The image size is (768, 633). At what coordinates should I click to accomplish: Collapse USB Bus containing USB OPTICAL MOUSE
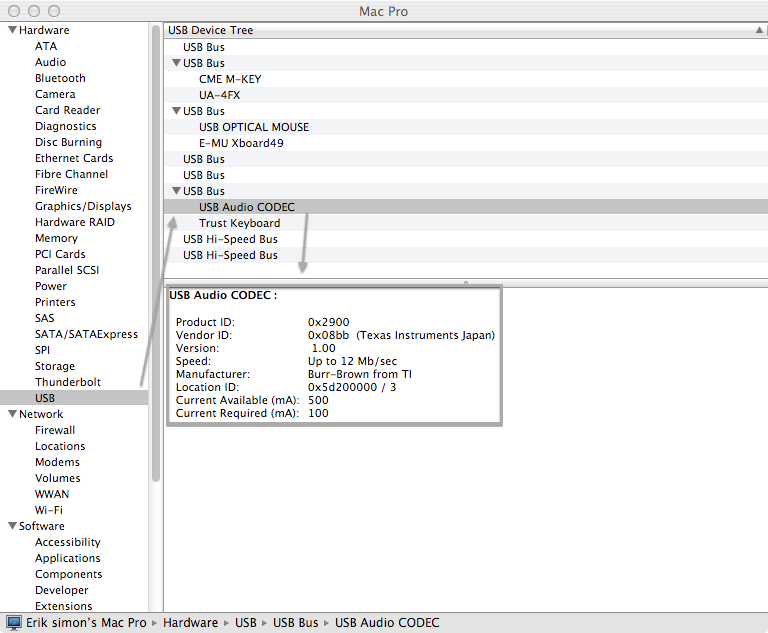tap(176, 111)
